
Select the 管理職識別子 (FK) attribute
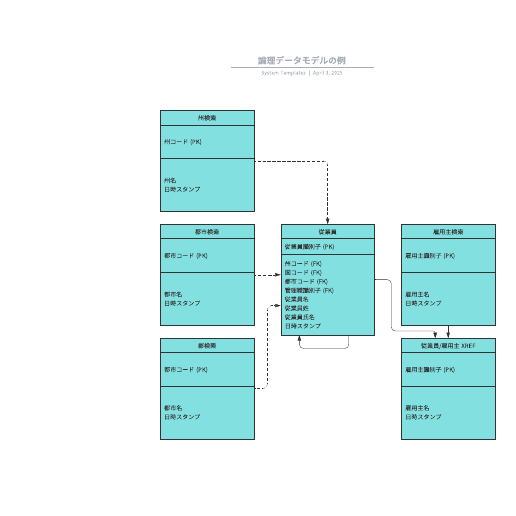pyautogui.click(x=309, y=290)
